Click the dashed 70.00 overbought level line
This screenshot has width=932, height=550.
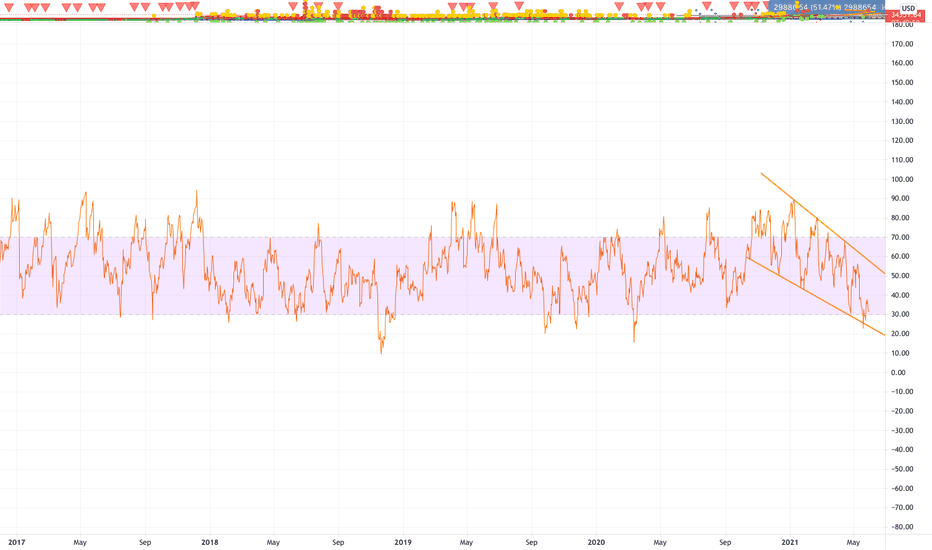[443, 237]
